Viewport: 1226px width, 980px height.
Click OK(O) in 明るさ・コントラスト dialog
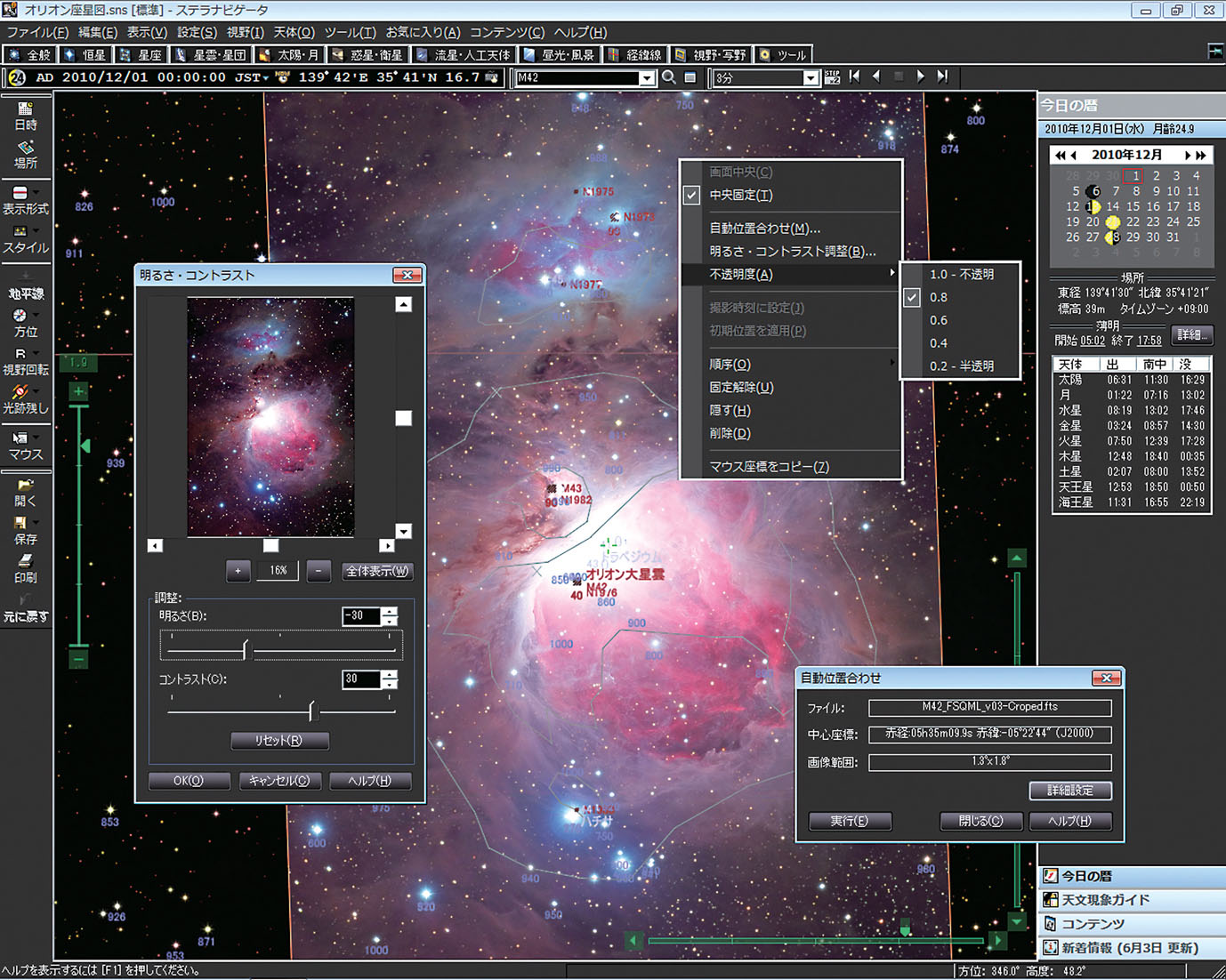click(x=189, y=781)
